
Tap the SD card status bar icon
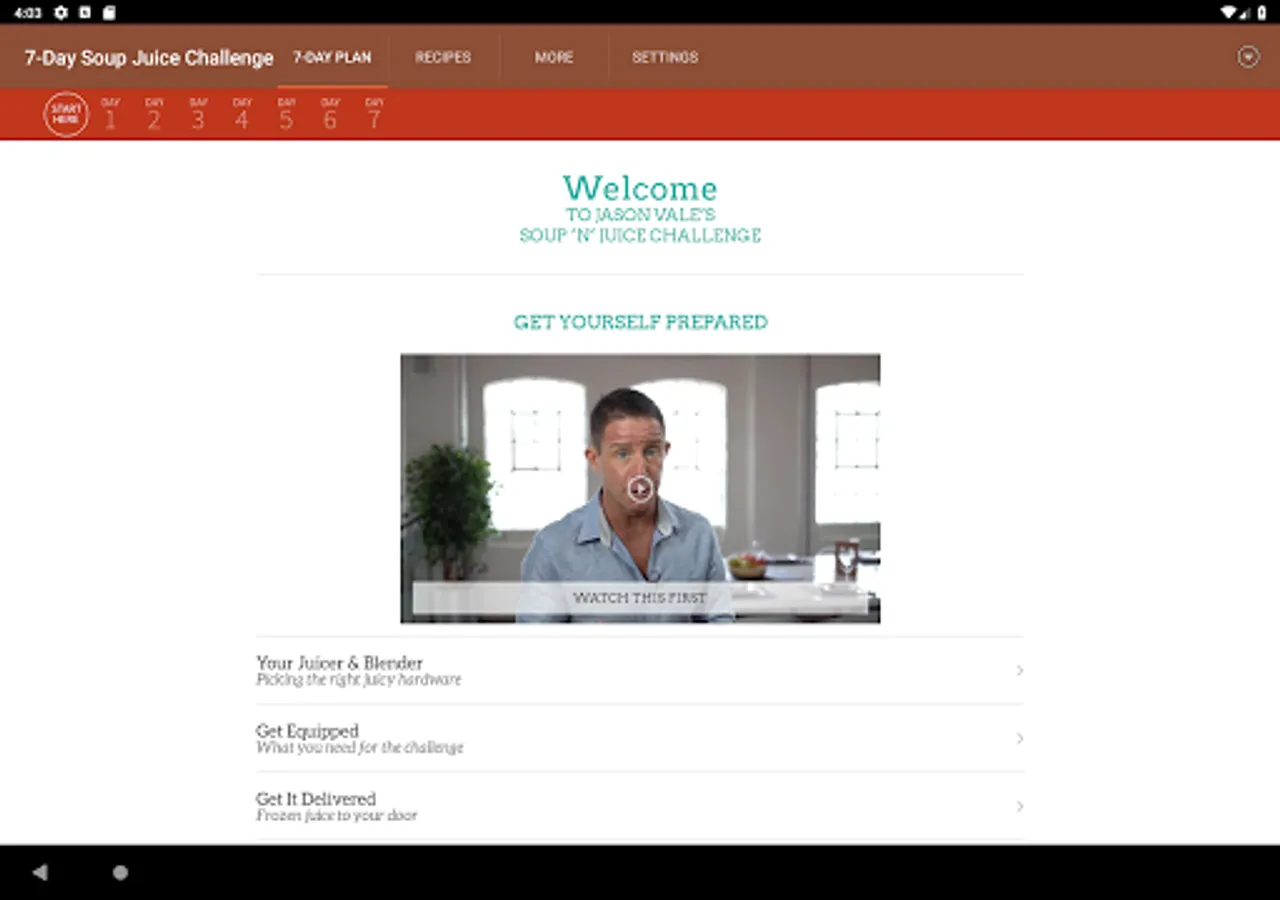click(x=109, y=13)
